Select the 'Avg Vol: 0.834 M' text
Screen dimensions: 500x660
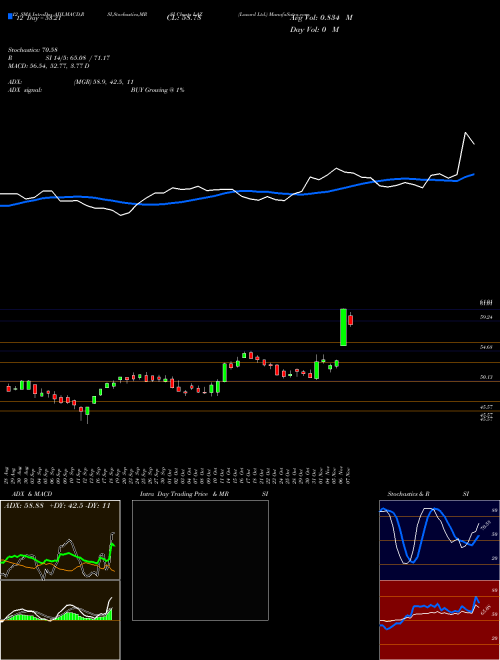(321, 18)
